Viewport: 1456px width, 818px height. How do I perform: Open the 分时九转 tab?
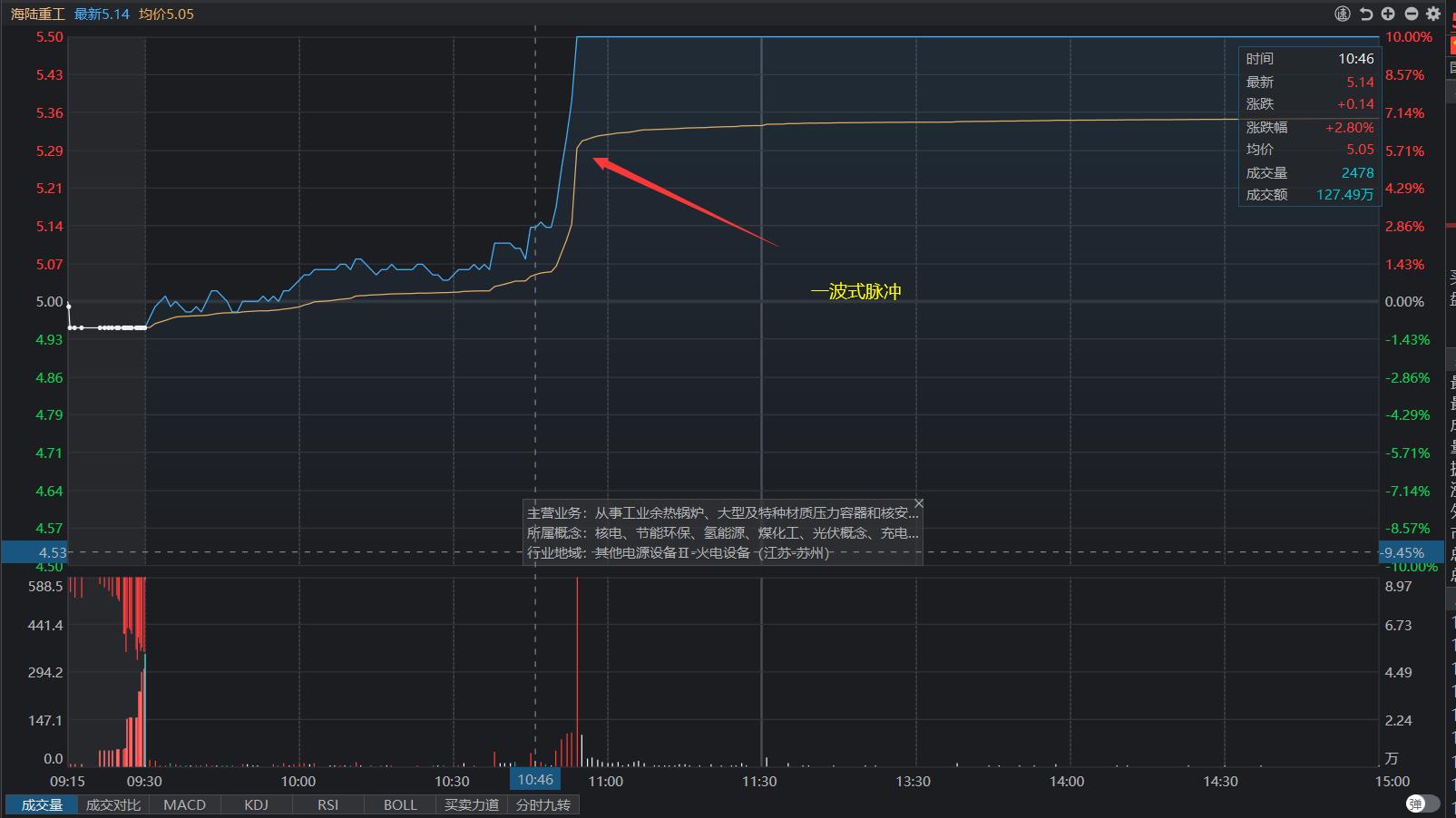click(543, 805)
